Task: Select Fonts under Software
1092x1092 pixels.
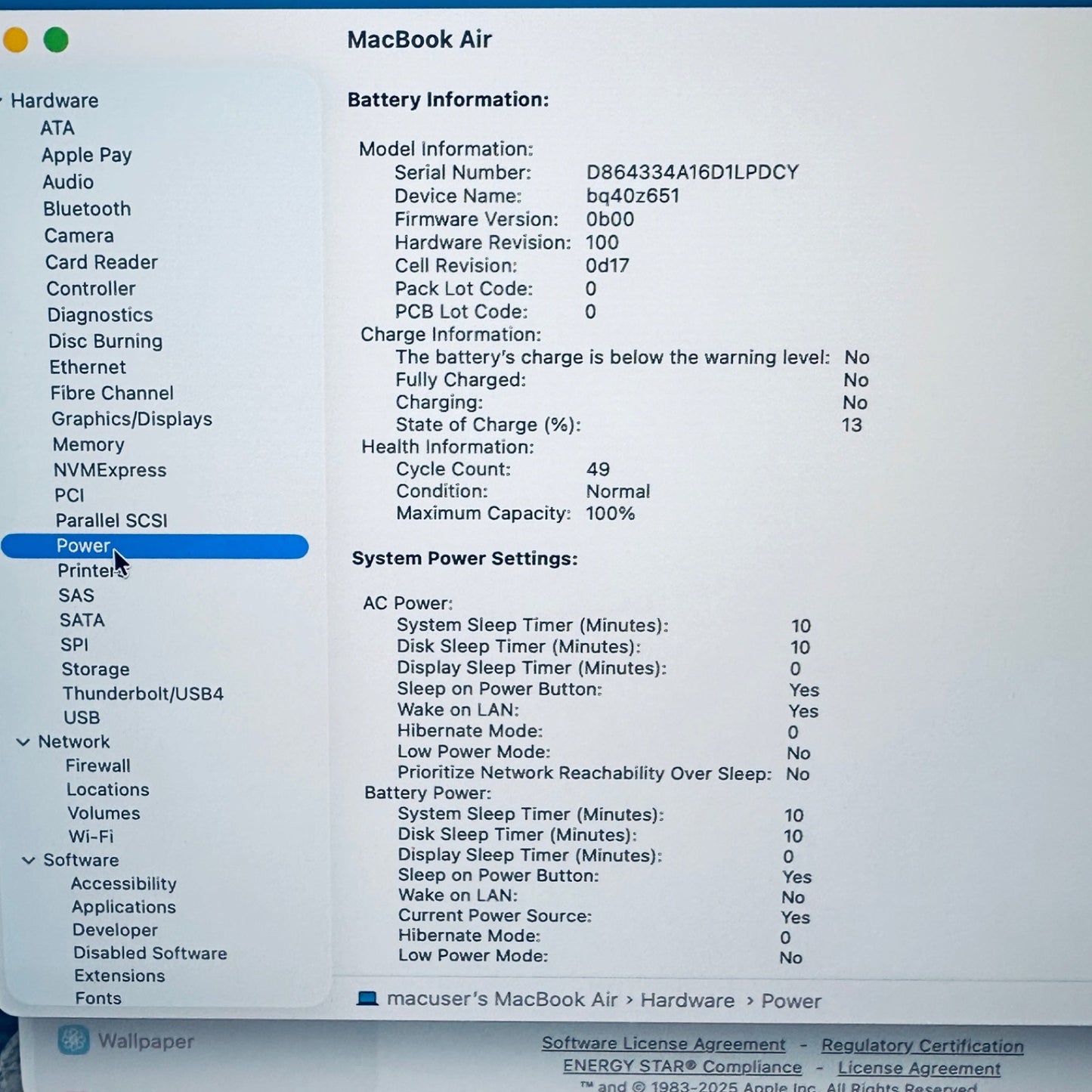Action: [x=98, y=998]
